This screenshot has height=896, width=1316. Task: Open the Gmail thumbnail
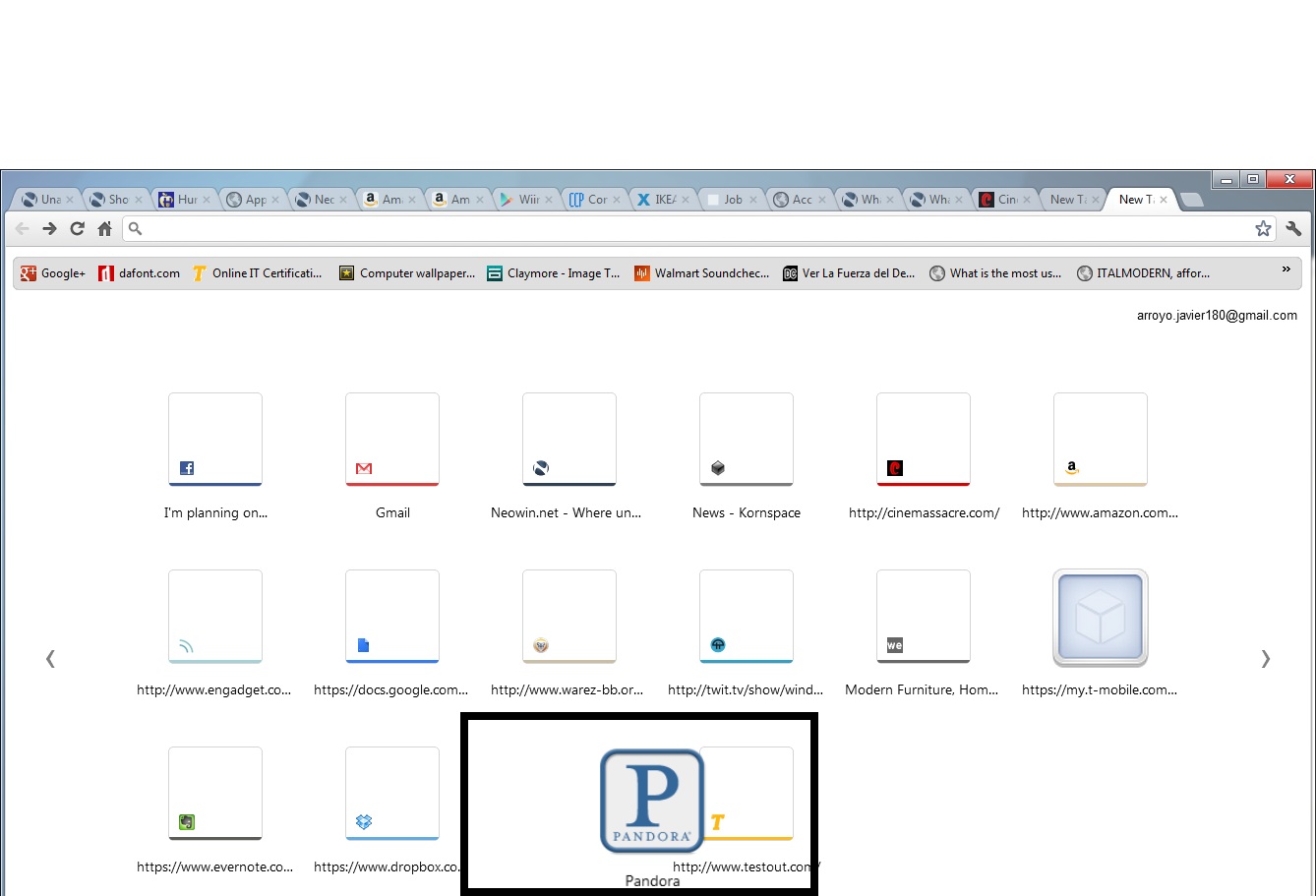click(x=392, y=440)
